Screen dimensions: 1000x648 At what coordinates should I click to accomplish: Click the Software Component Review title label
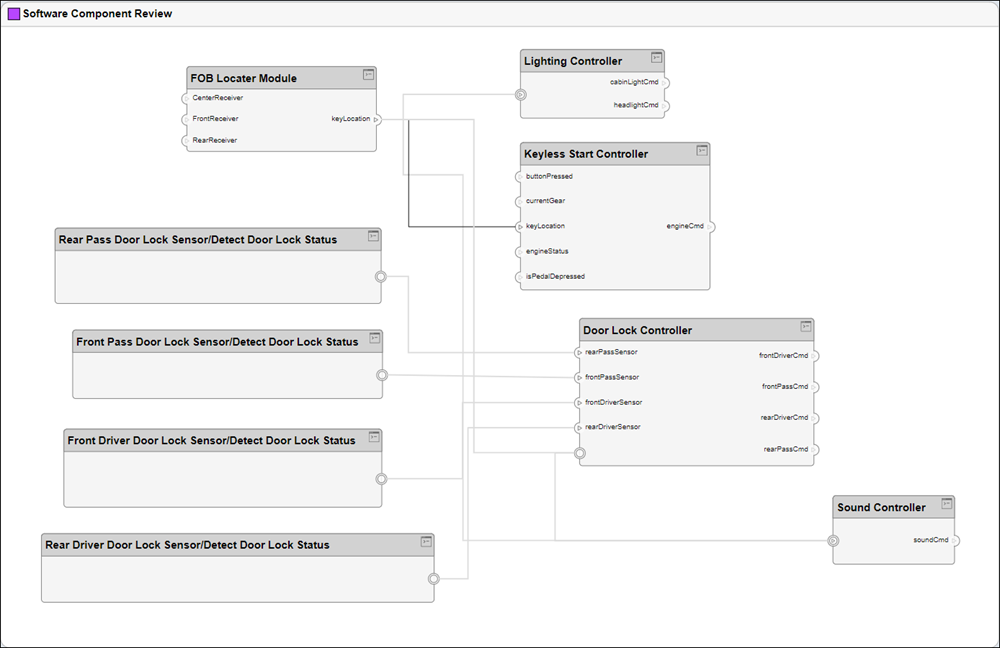coord(97,13)
